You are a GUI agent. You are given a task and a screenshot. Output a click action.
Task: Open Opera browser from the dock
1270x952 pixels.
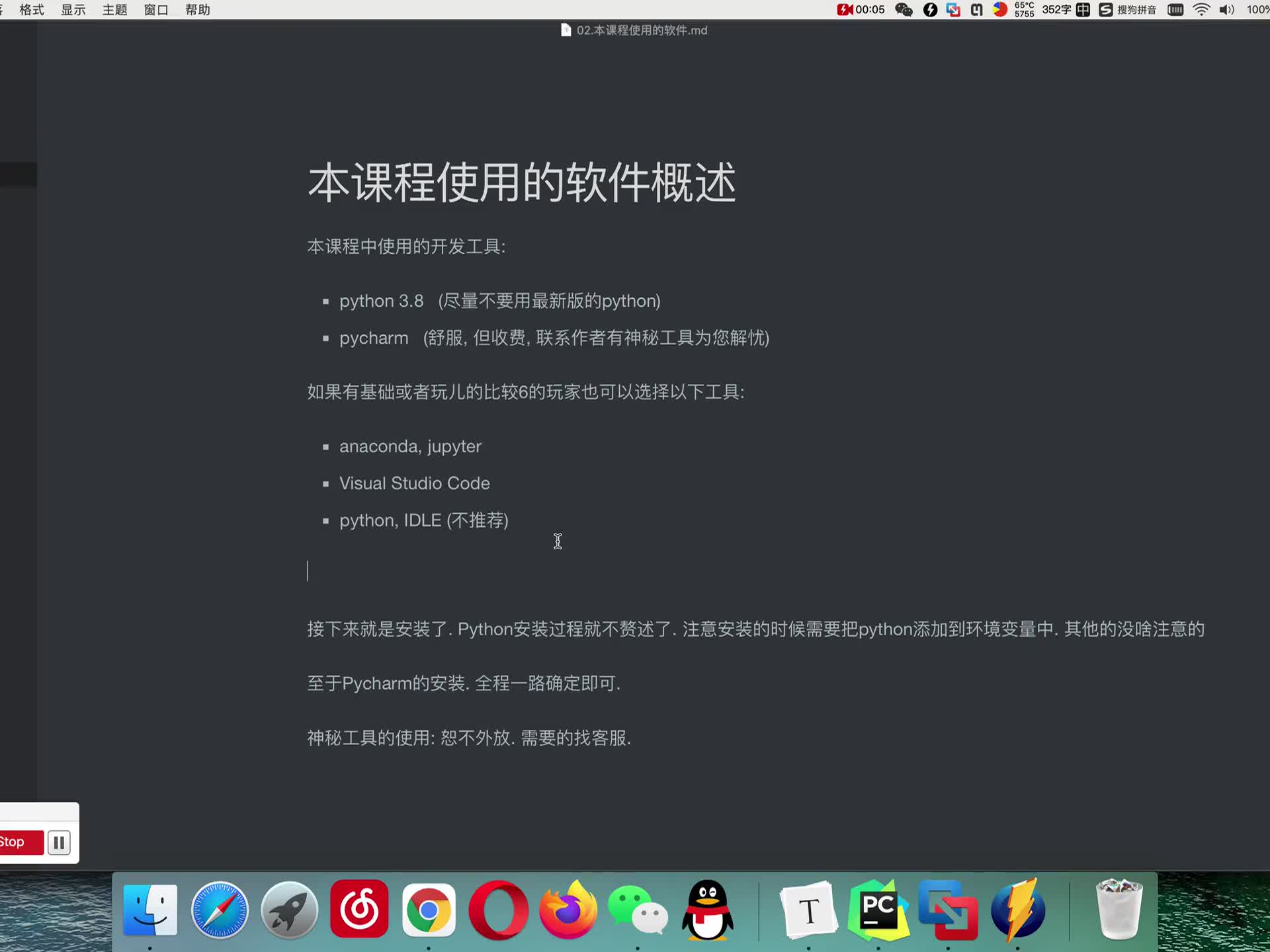click(x=499, y=910)
